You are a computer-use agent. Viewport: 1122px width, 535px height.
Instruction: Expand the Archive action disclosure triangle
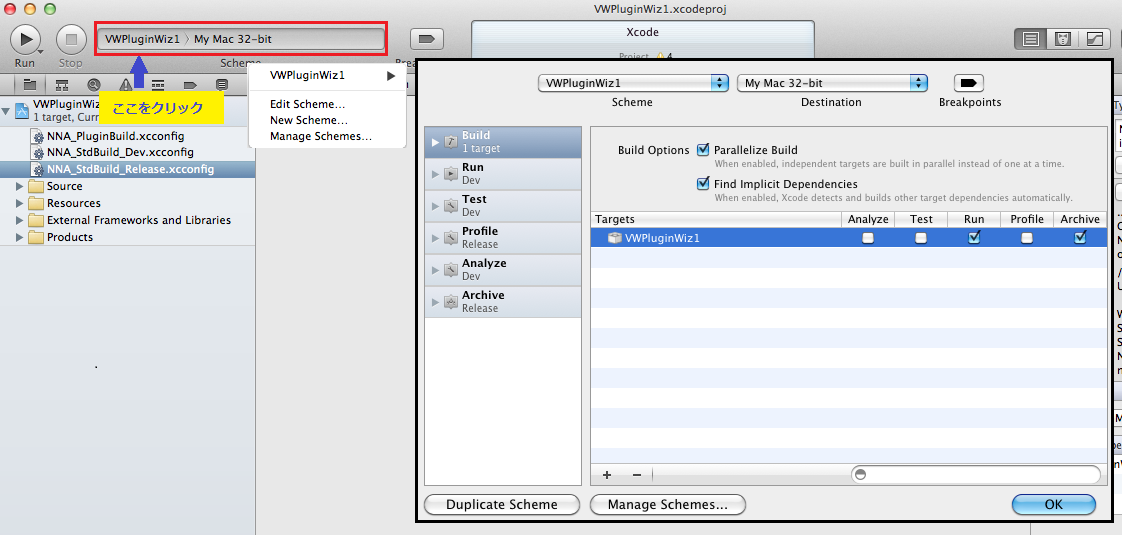[435, 302]
